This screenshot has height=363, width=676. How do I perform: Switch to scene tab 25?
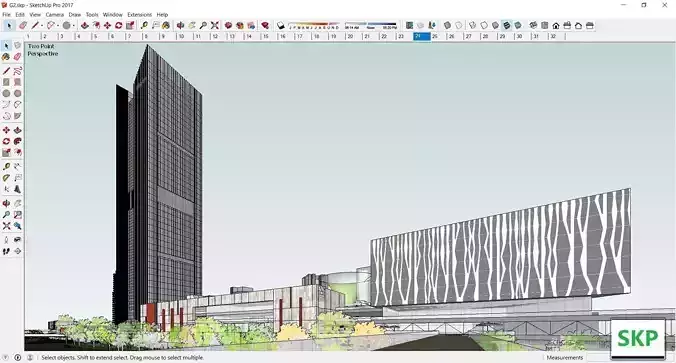(438, 37)
